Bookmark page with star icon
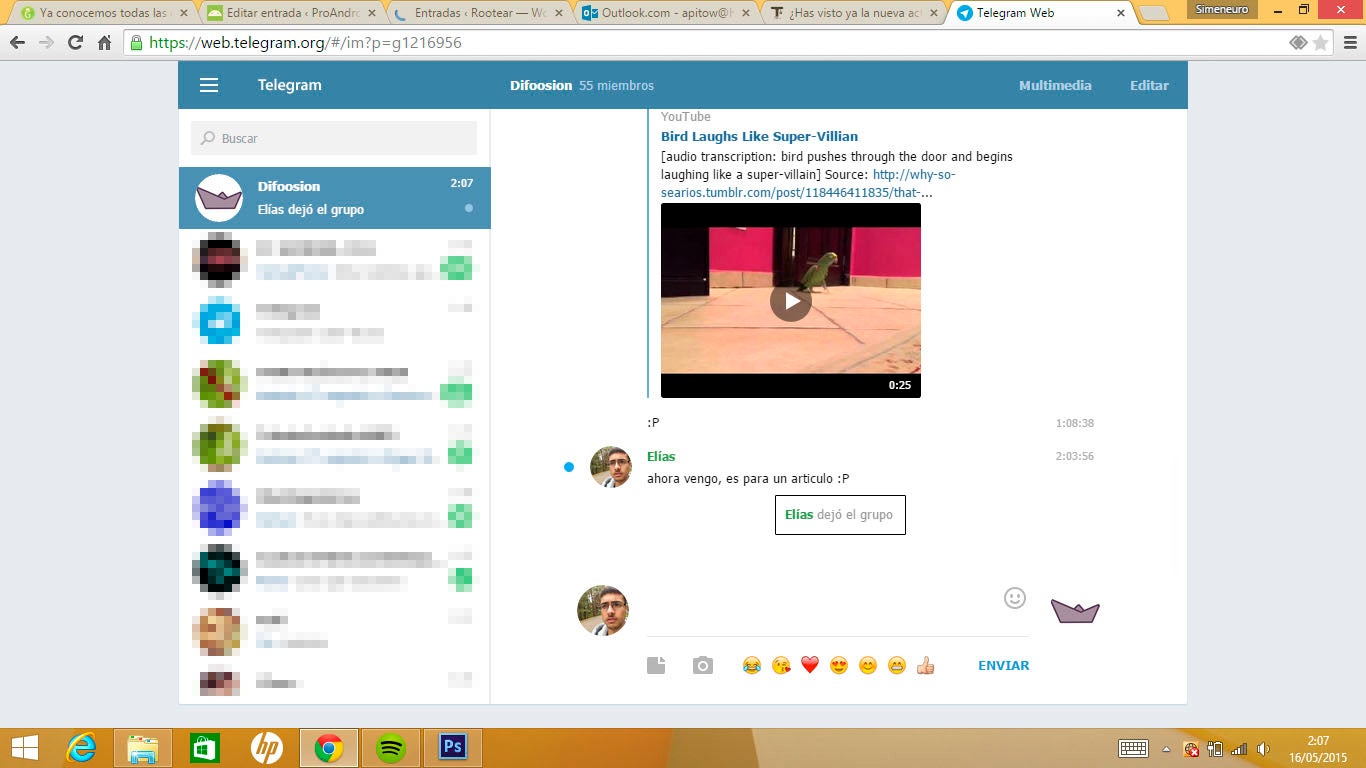Image resolution: width=1366 pixels, height=768 pixels. point(1320,43)
